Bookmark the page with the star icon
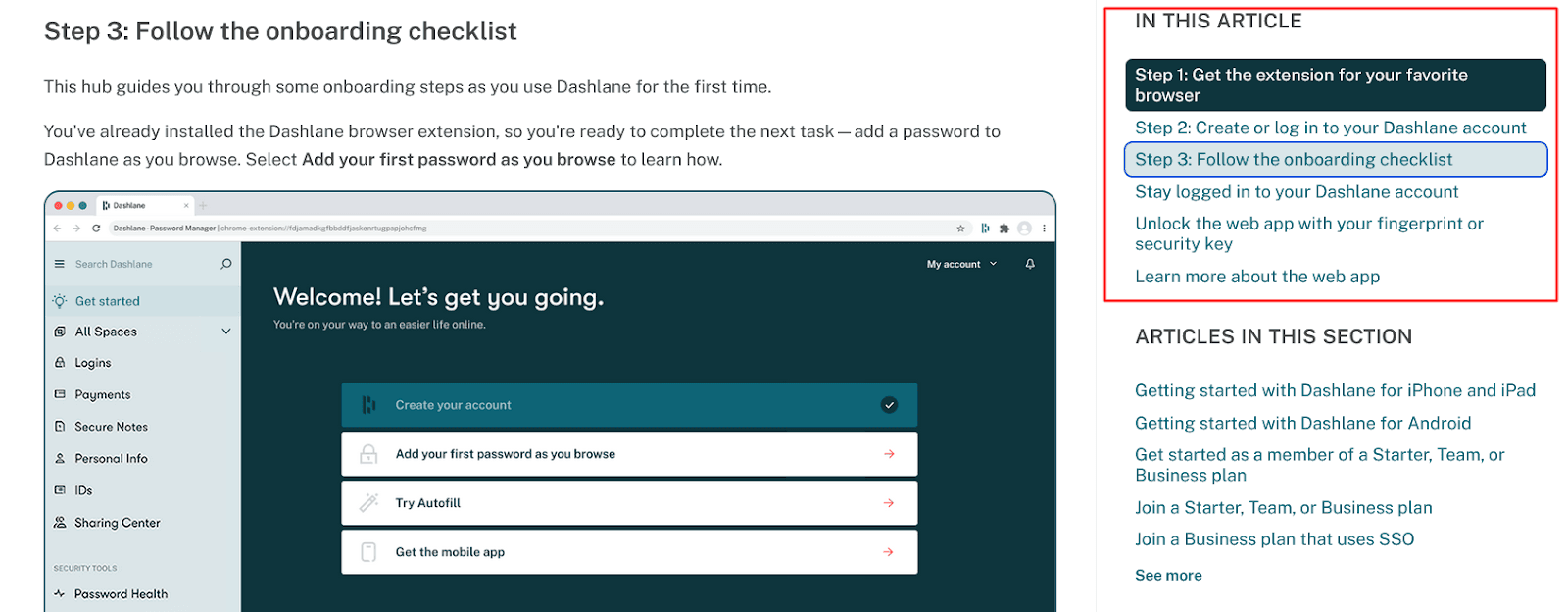This screenshot has width=1568, height=612. pyautogui.click(x=960, y=229)
